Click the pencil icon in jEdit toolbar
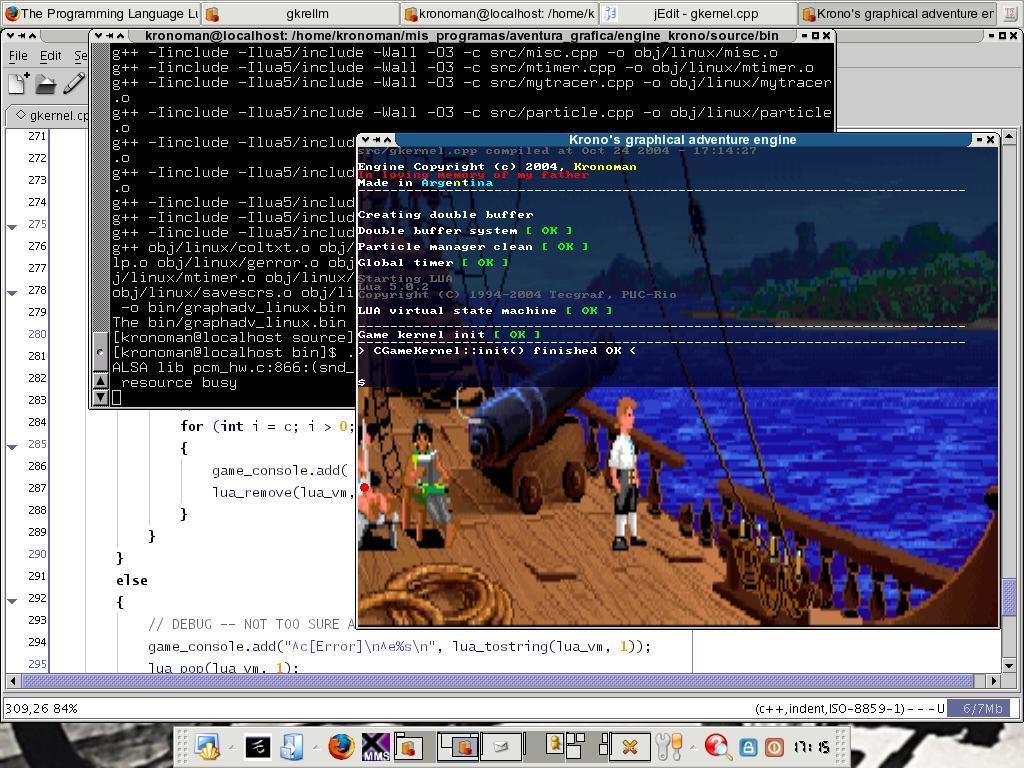The height and width of the screenshot is (768, 1024). pyautogui.click(x=74, y=83)
